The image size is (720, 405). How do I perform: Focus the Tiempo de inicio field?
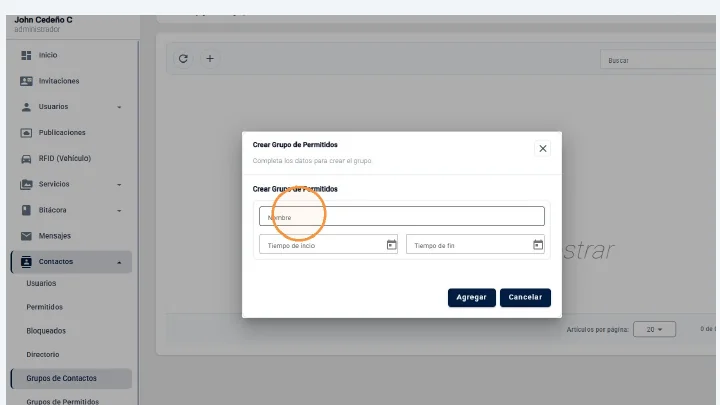328,244
